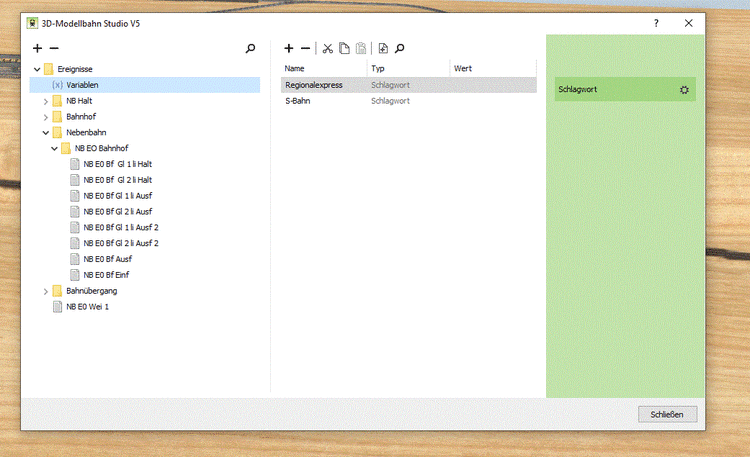Add a new event with the left plus icon
The image size is (750, 457).
(37, 48)
